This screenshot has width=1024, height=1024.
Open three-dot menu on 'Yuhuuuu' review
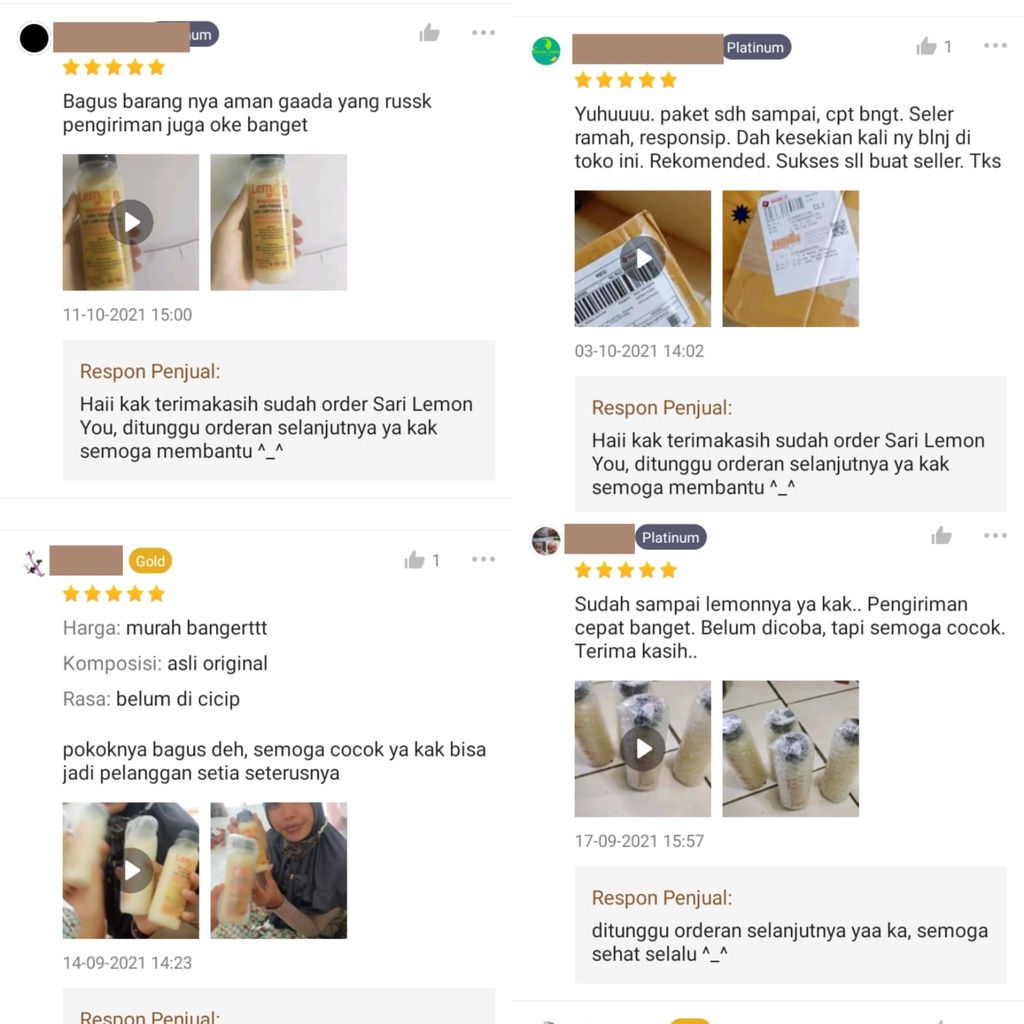point(995,46)
